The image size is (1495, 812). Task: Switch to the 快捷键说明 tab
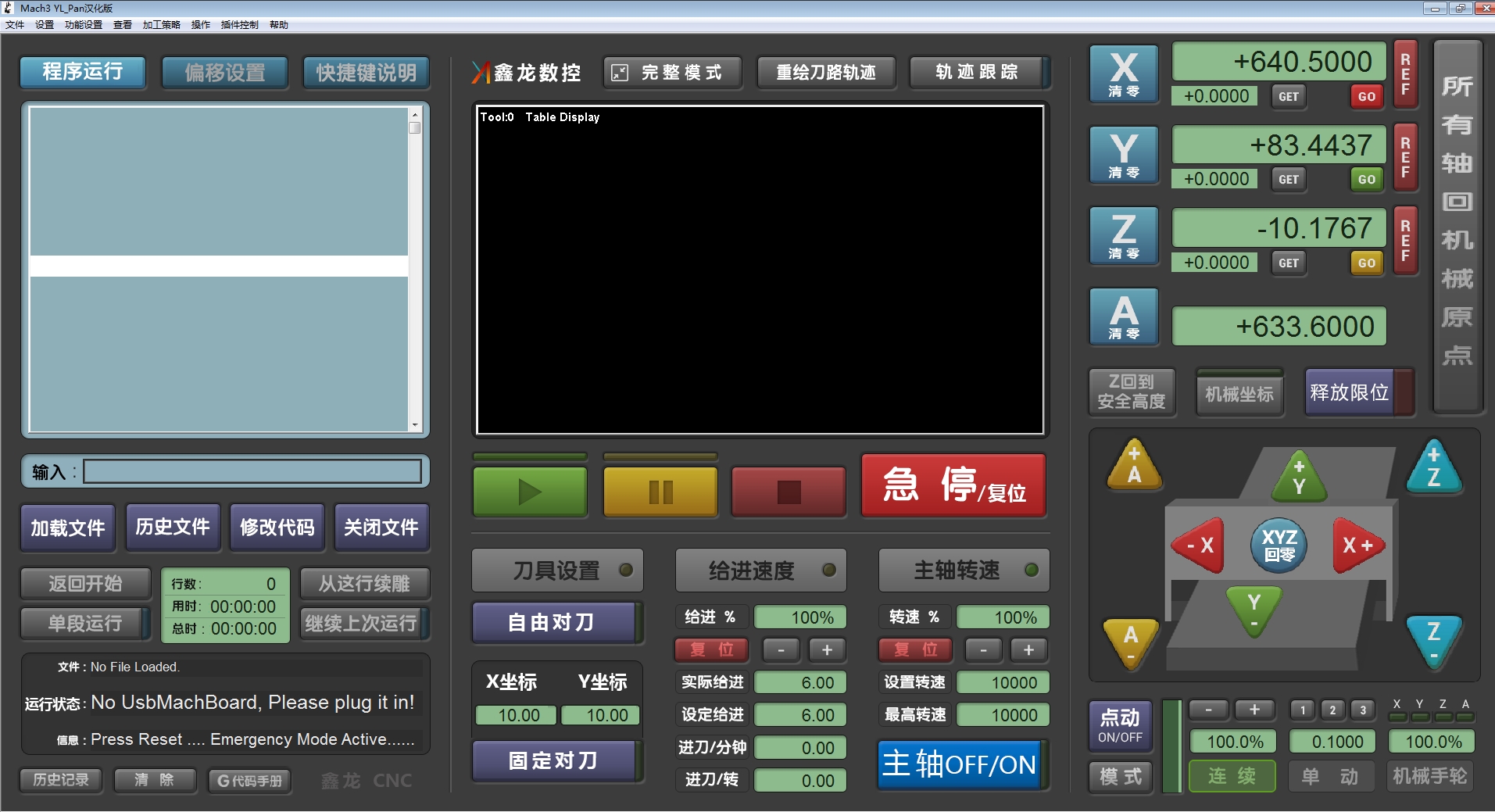pos(366,73)
